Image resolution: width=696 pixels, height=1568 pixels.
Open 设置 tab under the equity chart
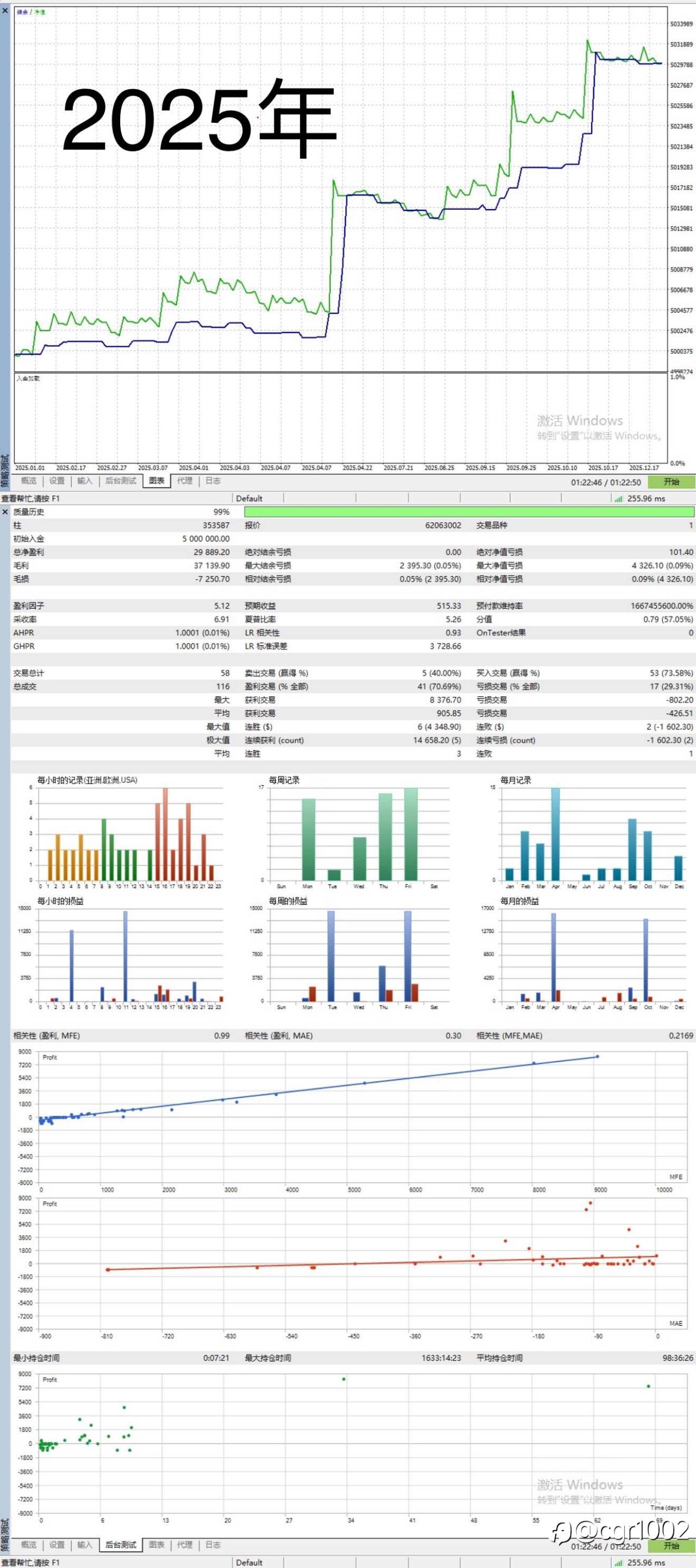(x=57, y=481)
